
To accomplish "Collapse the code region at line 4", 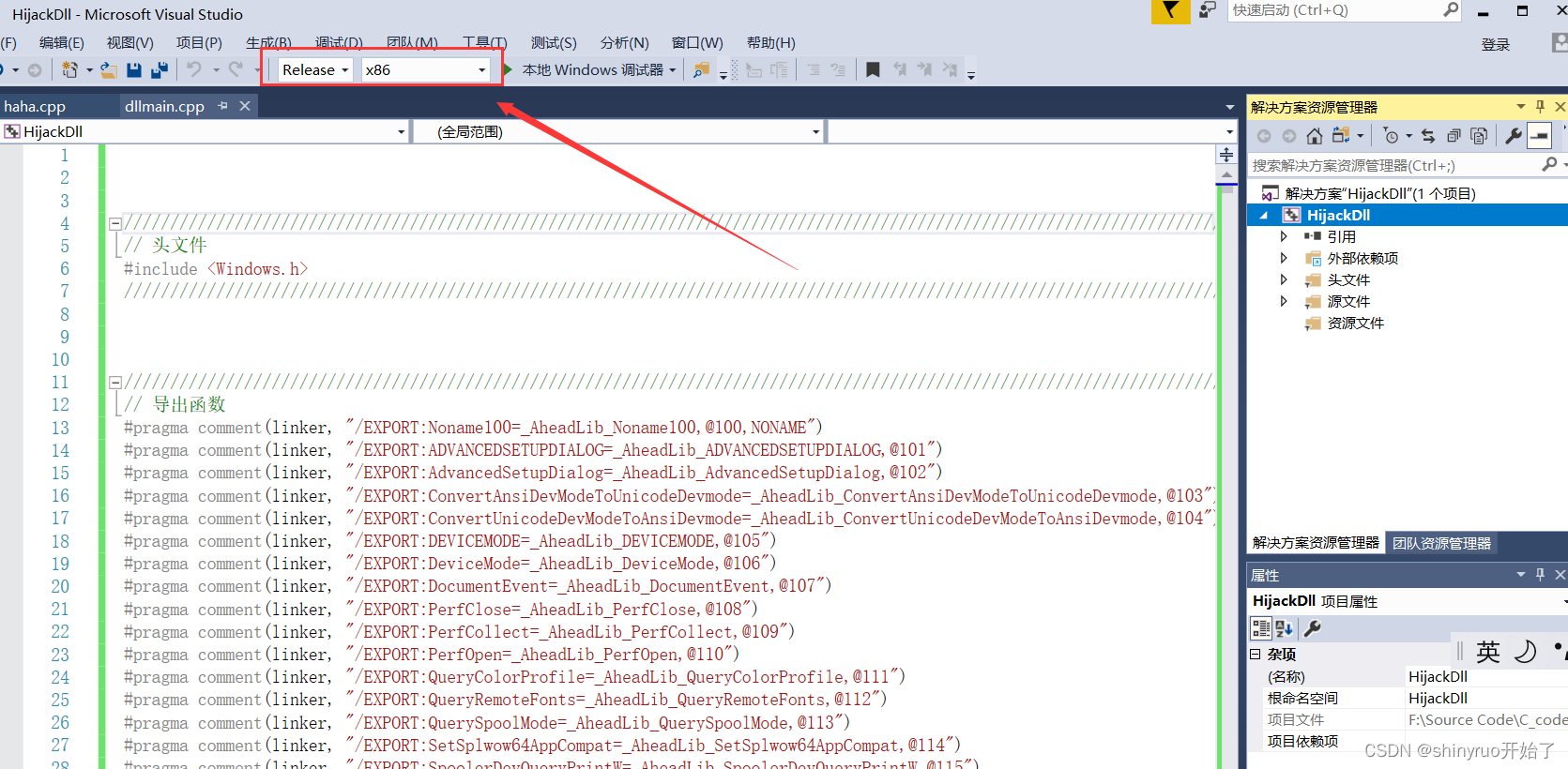I will coord(114,223).
